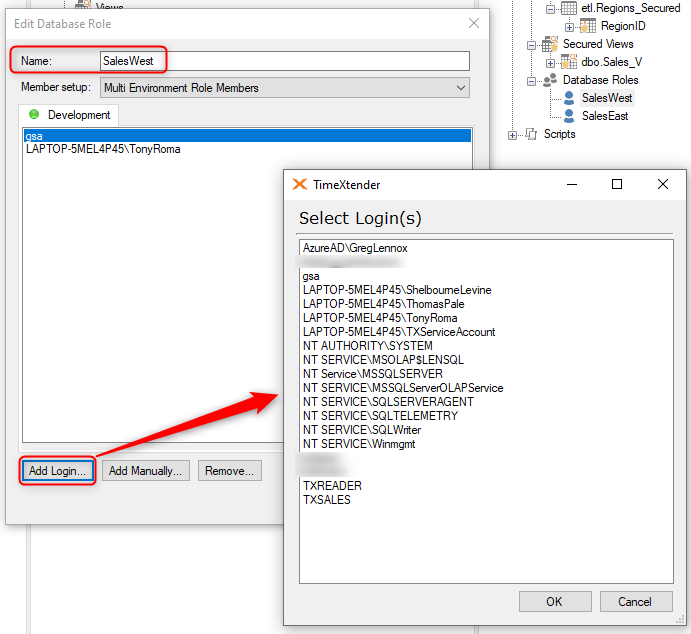
Task: Close the TimeXtender Select Login(s) window
Action: (663, 184)
